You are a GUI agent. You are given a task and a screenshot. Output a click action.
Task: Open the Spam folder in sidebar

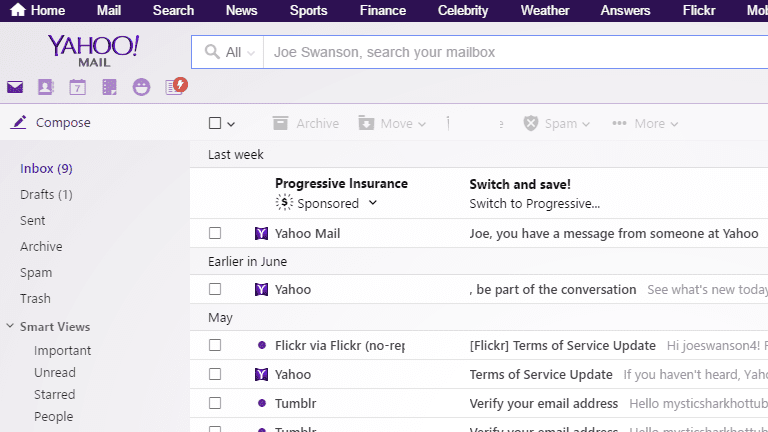point(36,273)
